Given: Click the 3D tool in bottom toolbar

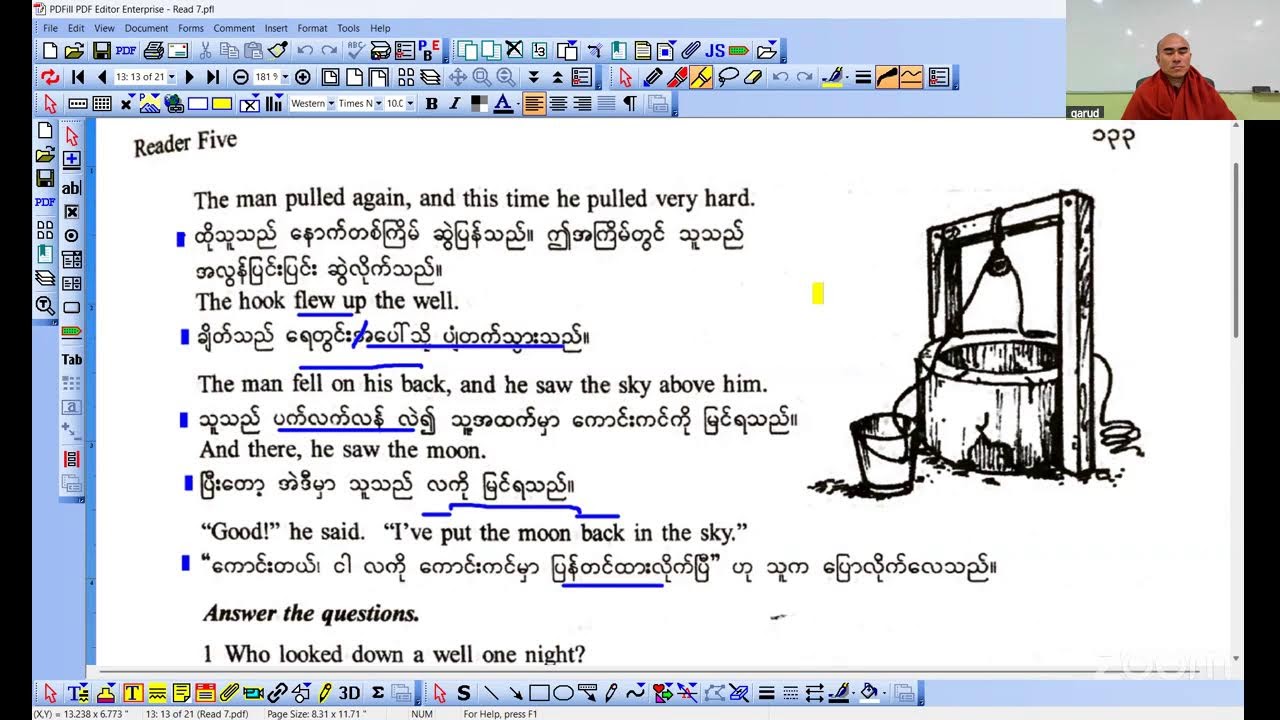Looking at the screenshot, I should (x=349, y=693).
